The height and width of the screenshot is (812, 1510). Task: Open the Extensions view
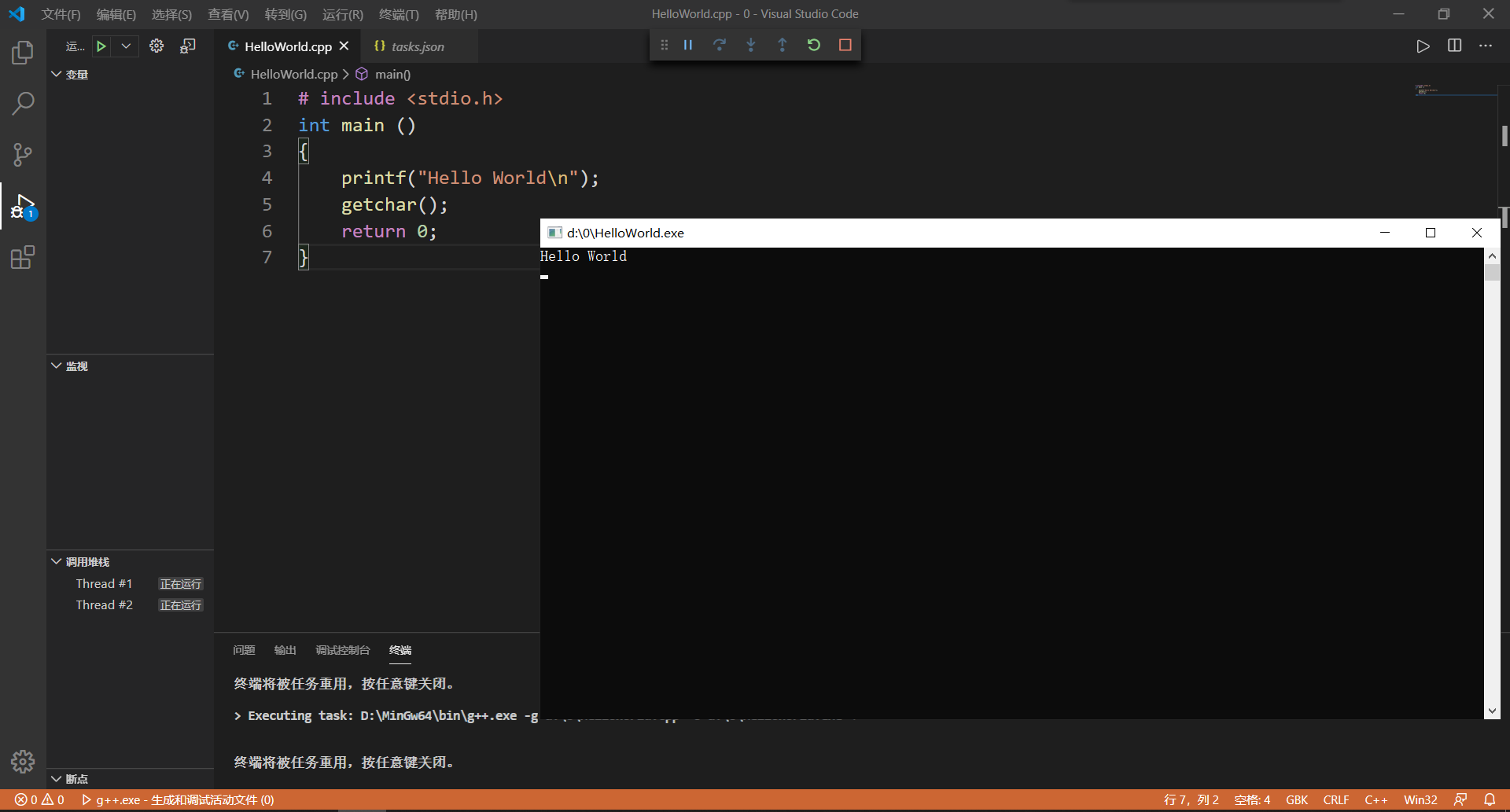pos(23,257)
